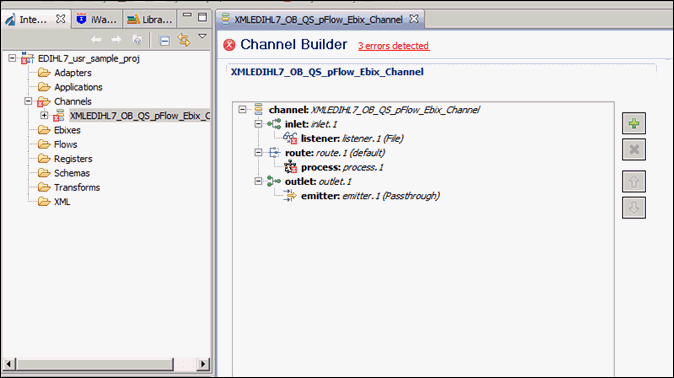Collapse the Channels folder node
The image size is (674, 378).
coord(28,101)
